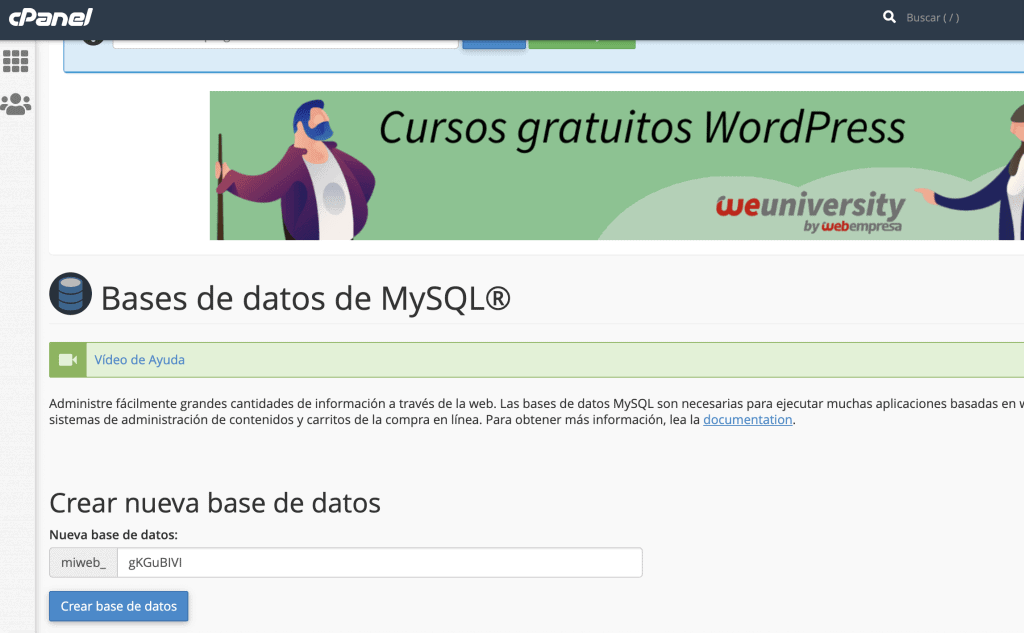Open the documentation link
This screenshot has width=1024, height=633.
tap(747, 420)
